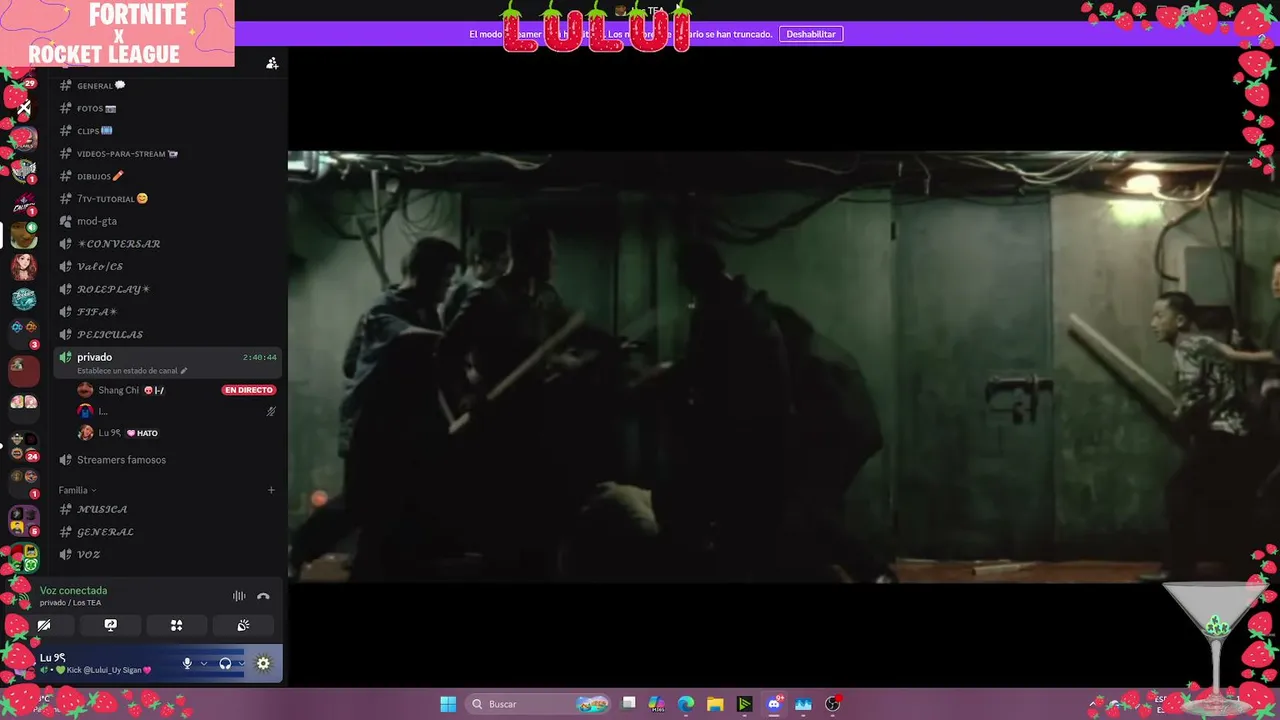Open Microsoft Edge from taskbar

pos(686,704)
